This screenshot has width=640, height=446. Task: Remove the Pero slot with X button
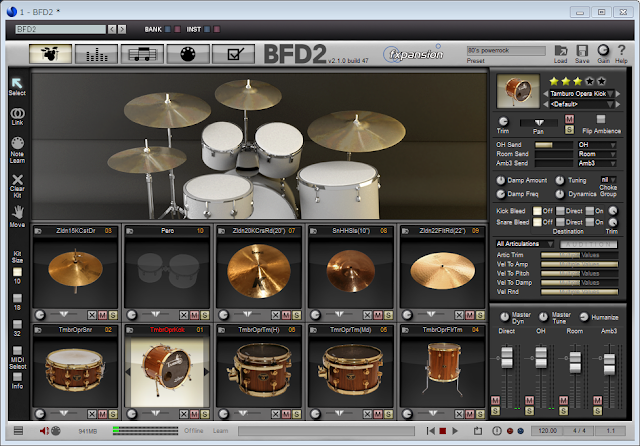(184, 315)
